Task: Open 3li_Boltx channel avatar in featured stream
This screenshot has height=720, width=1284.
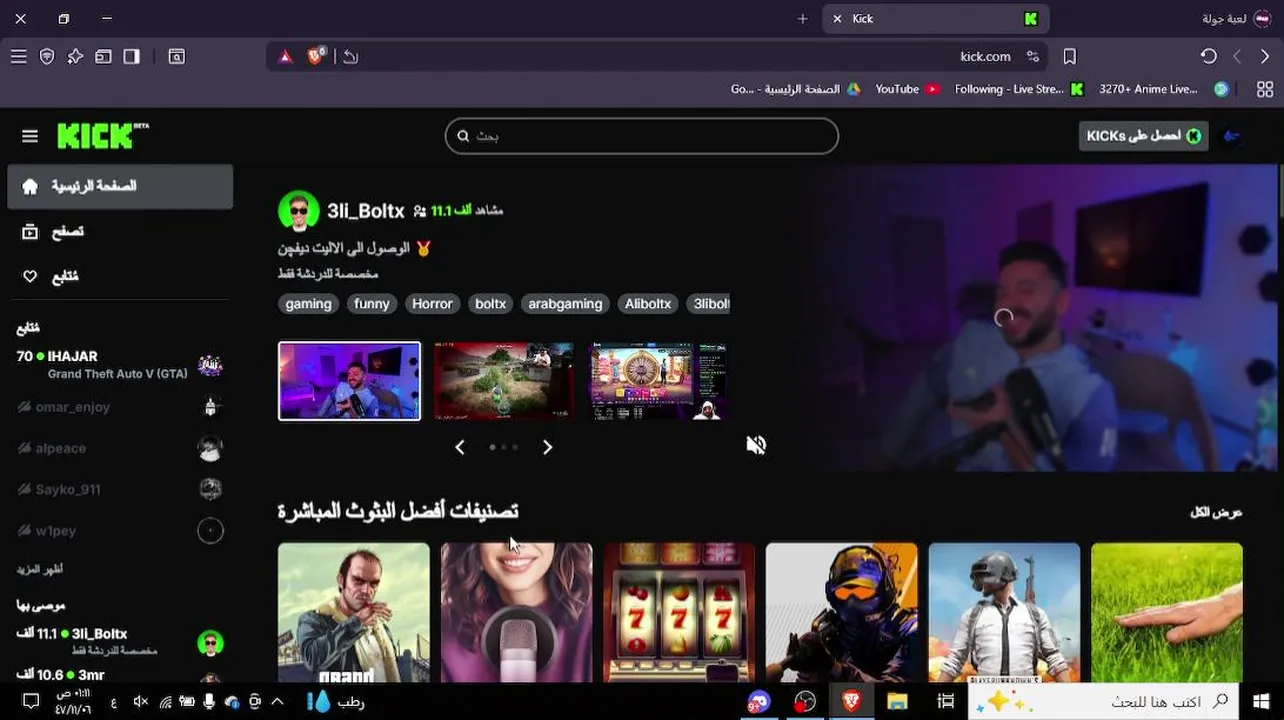Action: point(298,211)
